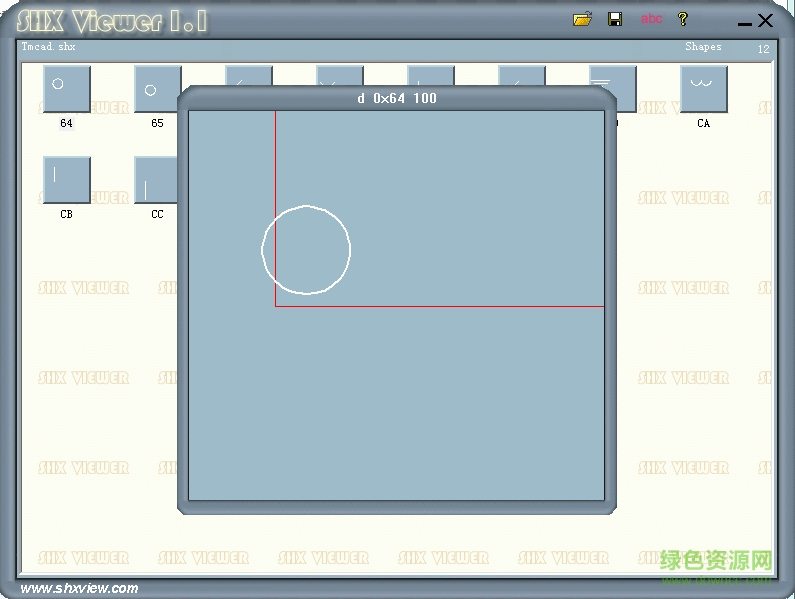Select the fourth shape thumbnail in the top row

tap(340, 76)
